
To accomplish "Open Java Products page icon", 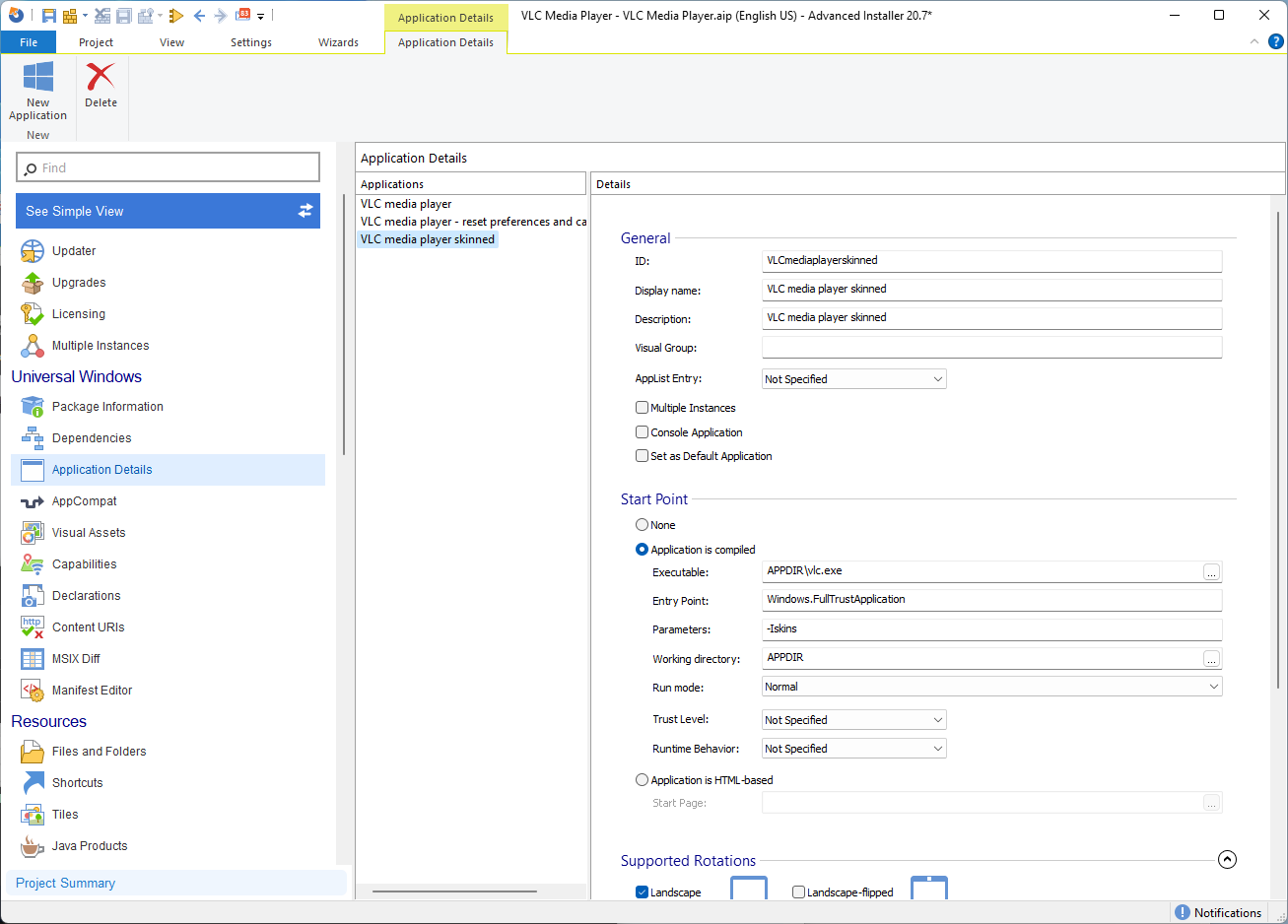I will coord(33,846).
